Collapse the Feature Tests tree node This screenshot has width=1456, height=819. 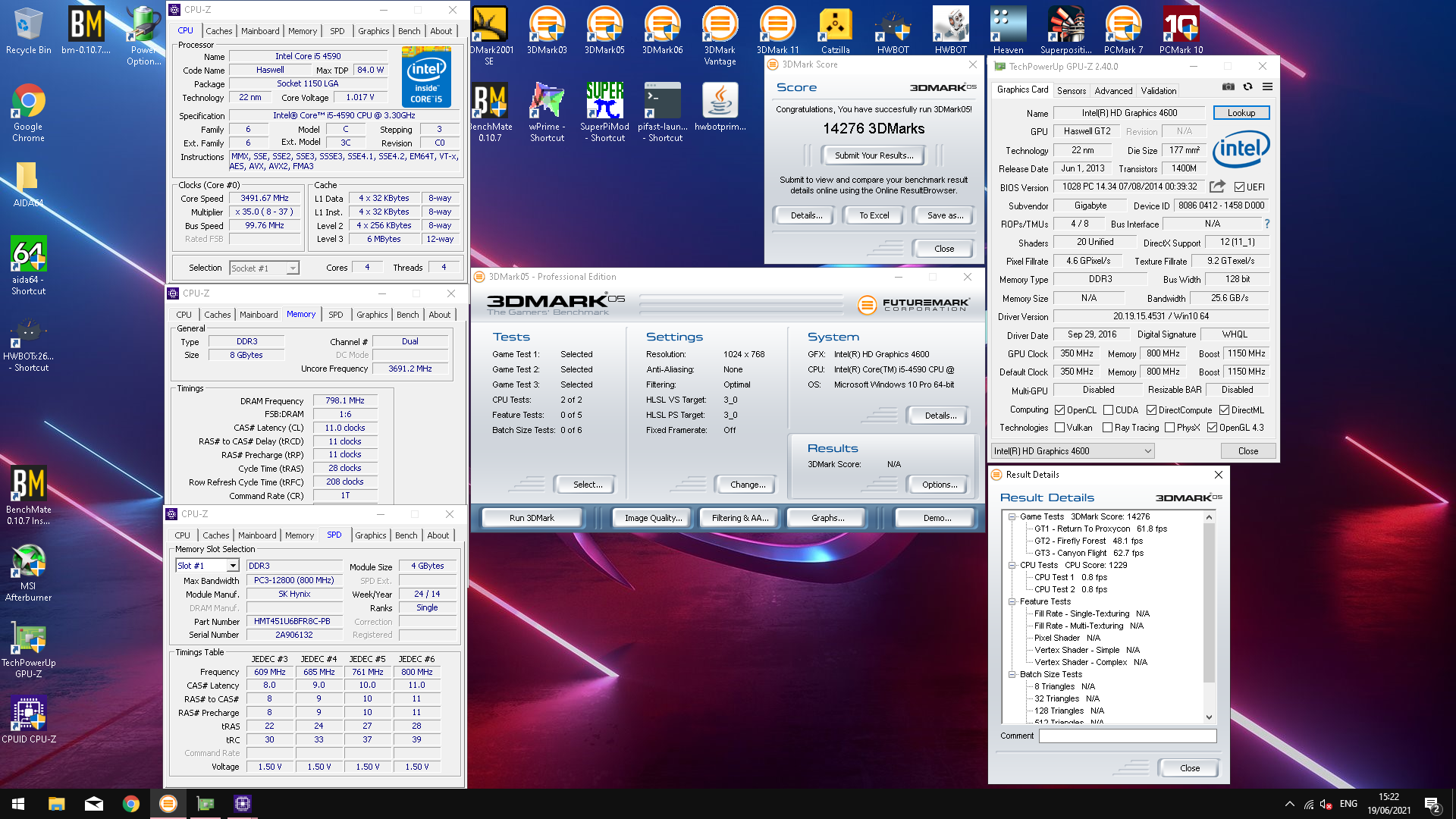(x=1012, y=601)
